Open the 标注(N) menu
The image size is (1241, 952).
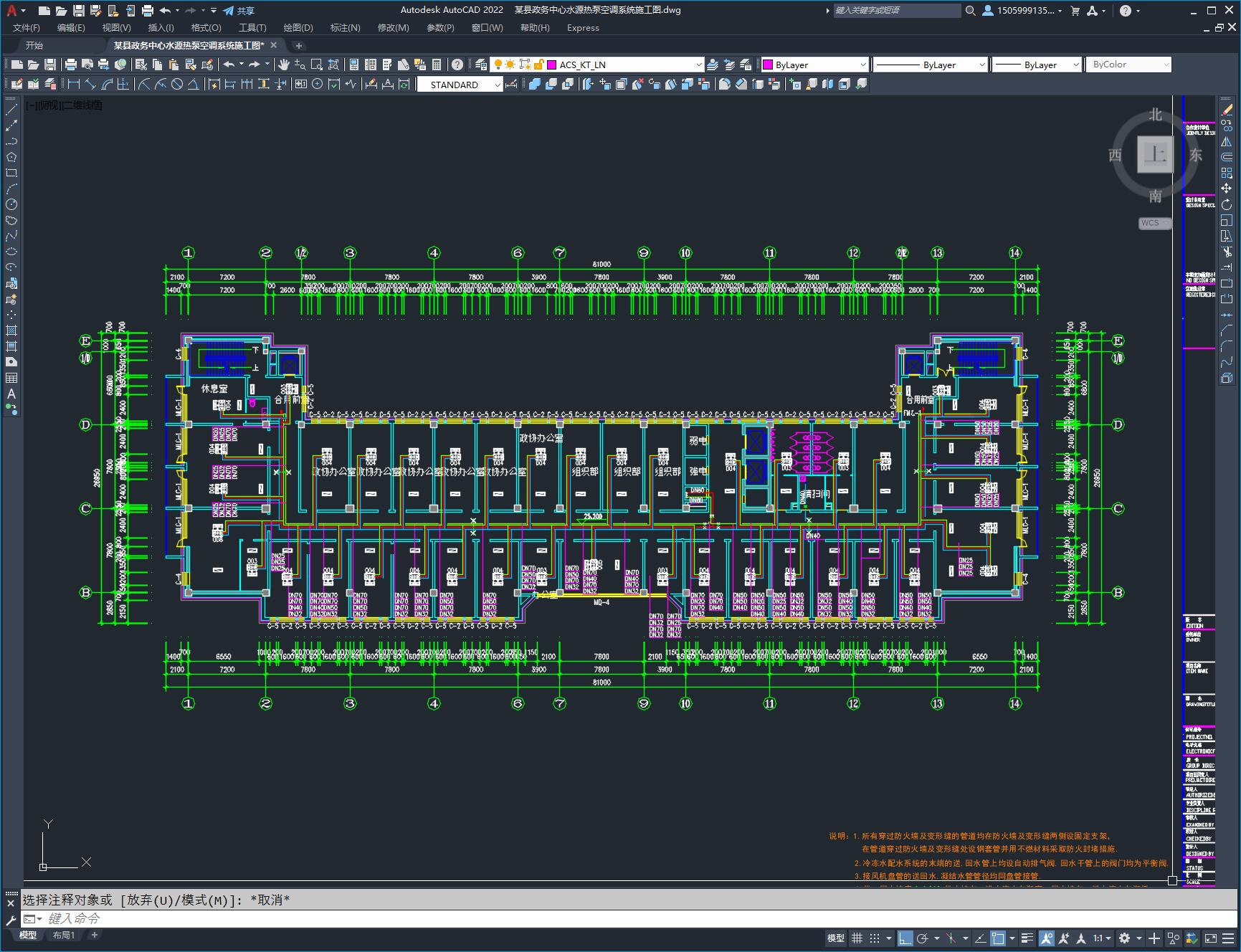click(x=345, y=28)
